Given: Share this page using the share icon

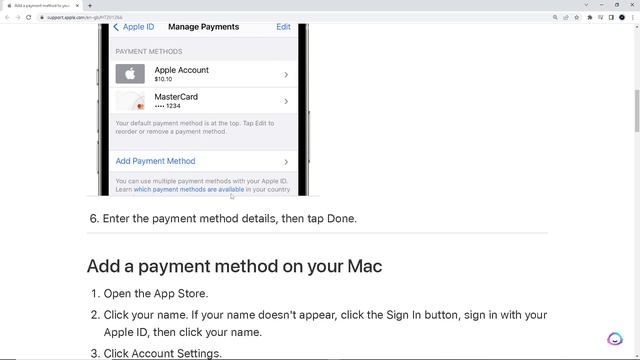Looking at the screenshot, I should pos(566,18).
